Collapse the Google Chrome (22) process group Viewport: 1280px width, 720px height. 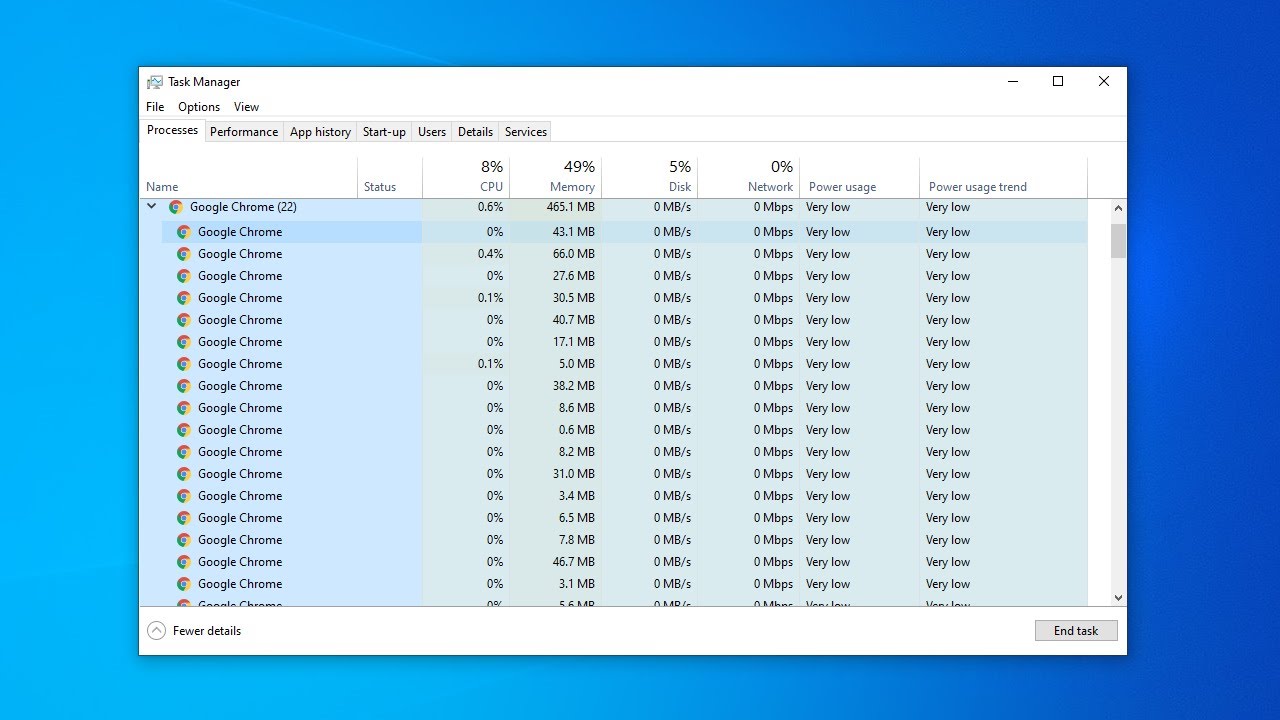(x=152, y=207)
